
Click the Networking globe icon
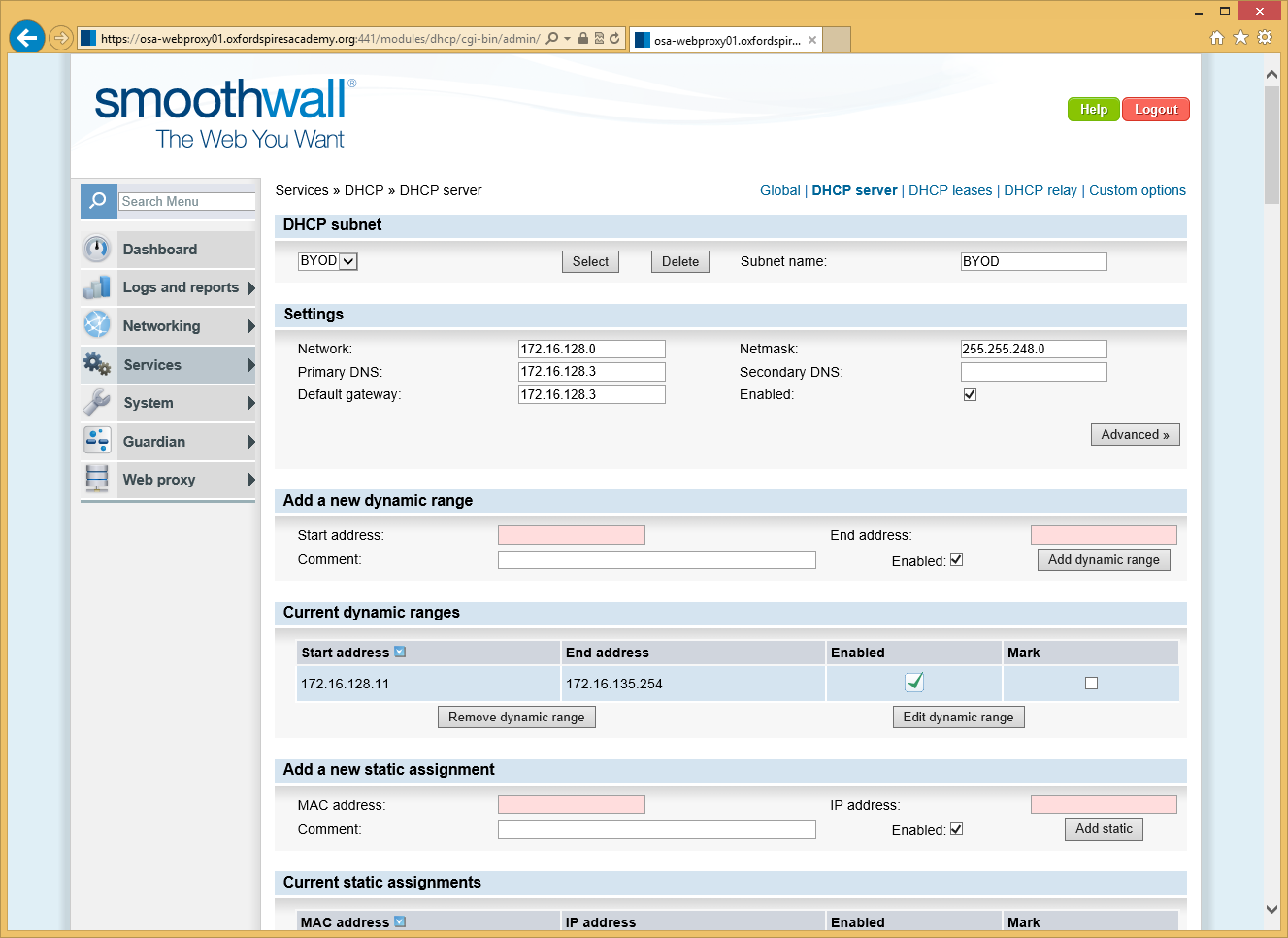97,324
